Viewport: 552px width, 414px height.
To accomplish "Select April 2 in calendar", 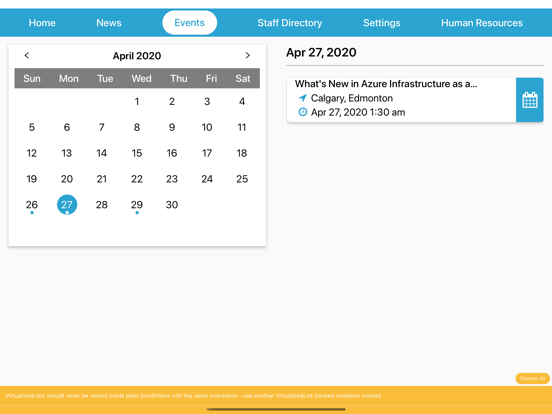I will pos(172,102).
